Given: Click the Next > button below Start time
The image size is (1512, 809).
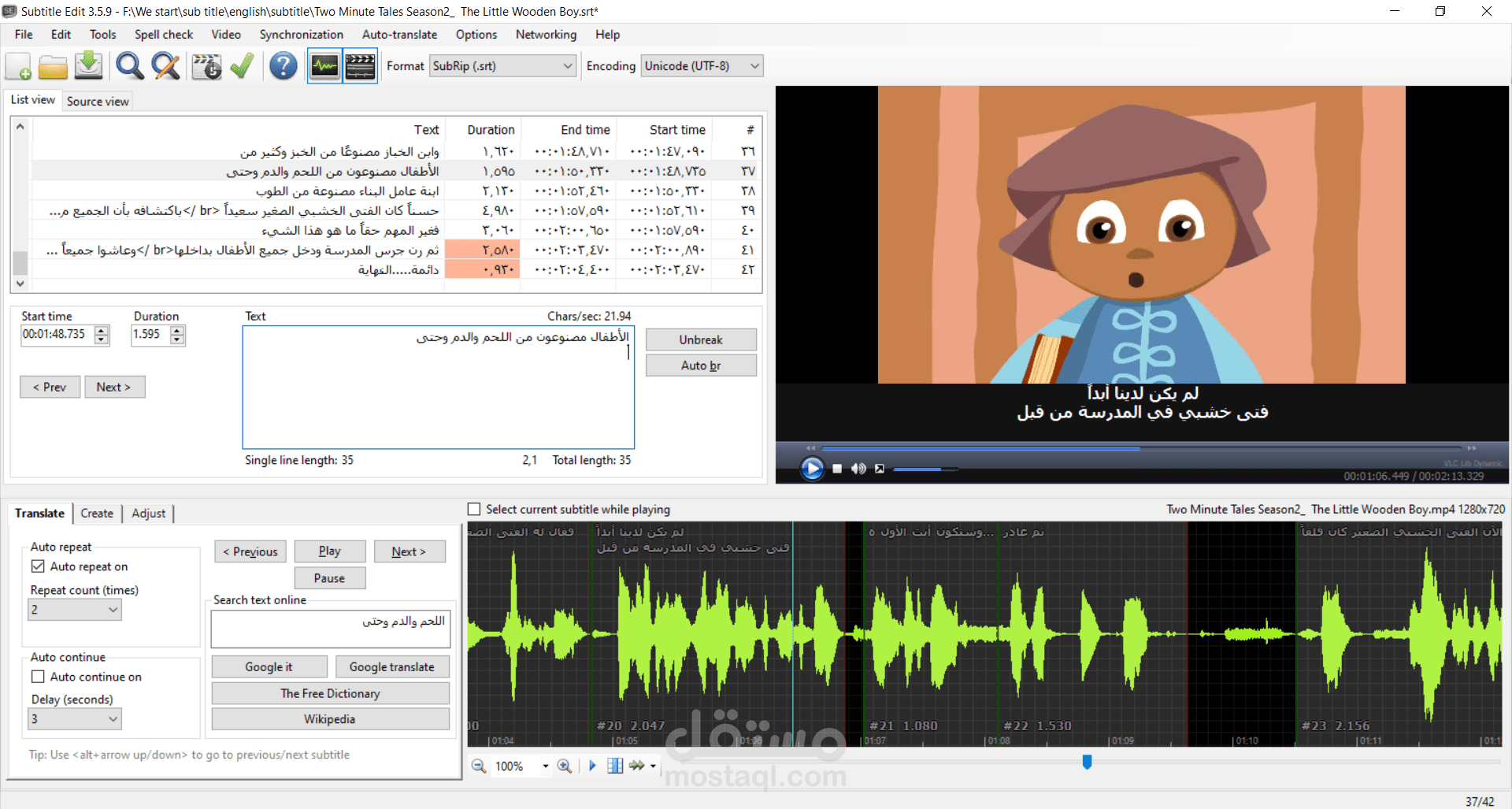Looking at the screenshot, I should point(114,387).
